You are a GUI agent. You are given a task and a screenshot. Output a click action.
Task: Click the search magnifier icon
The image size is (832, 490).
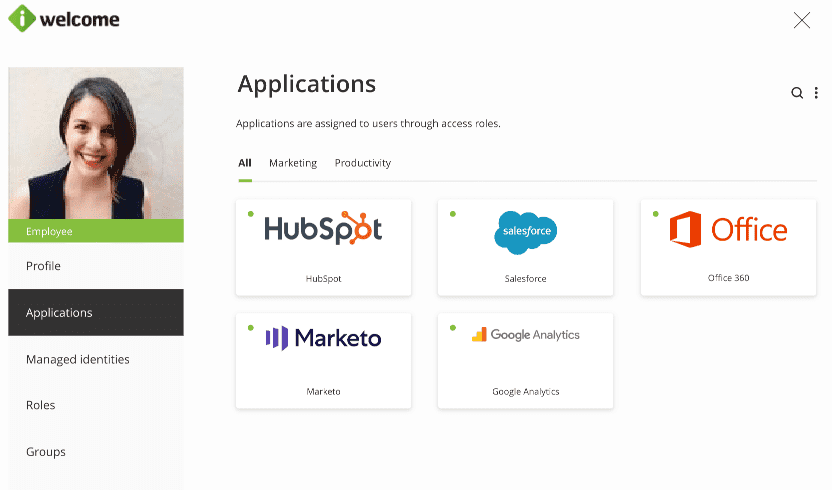point(797,93)
